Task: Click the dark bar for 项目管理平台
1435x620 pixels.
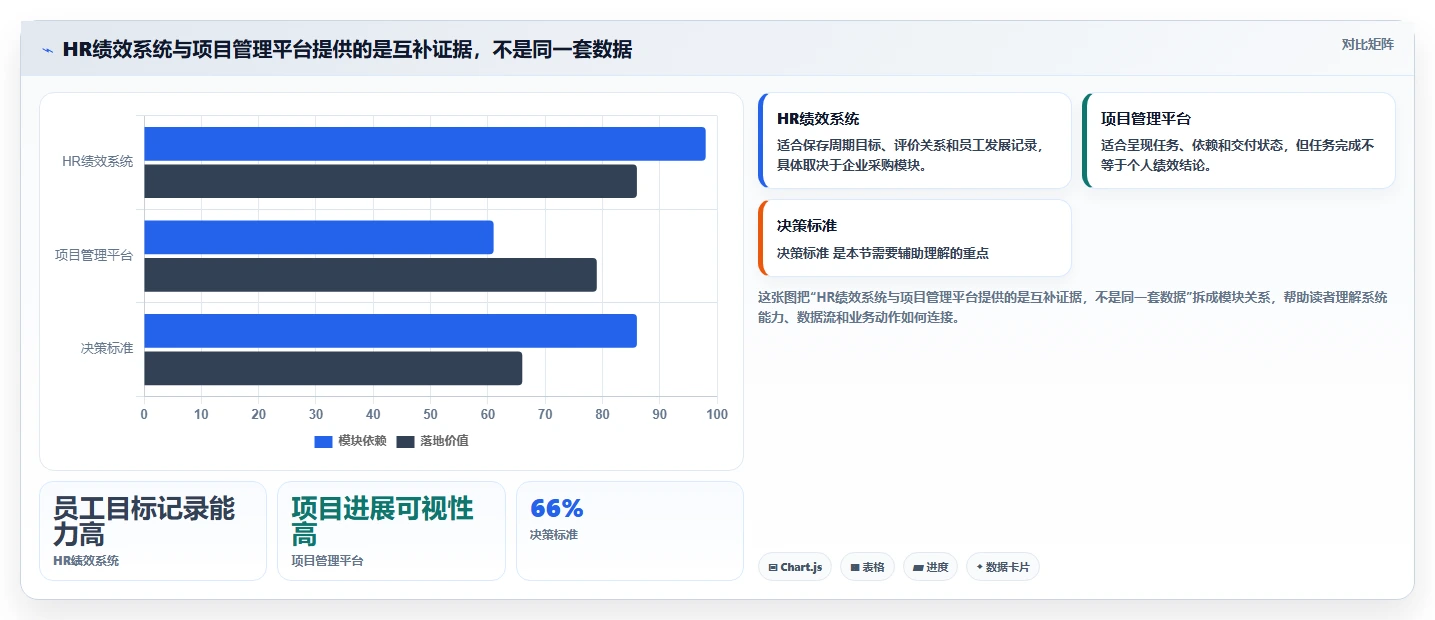Action: (x=370, y=275)
